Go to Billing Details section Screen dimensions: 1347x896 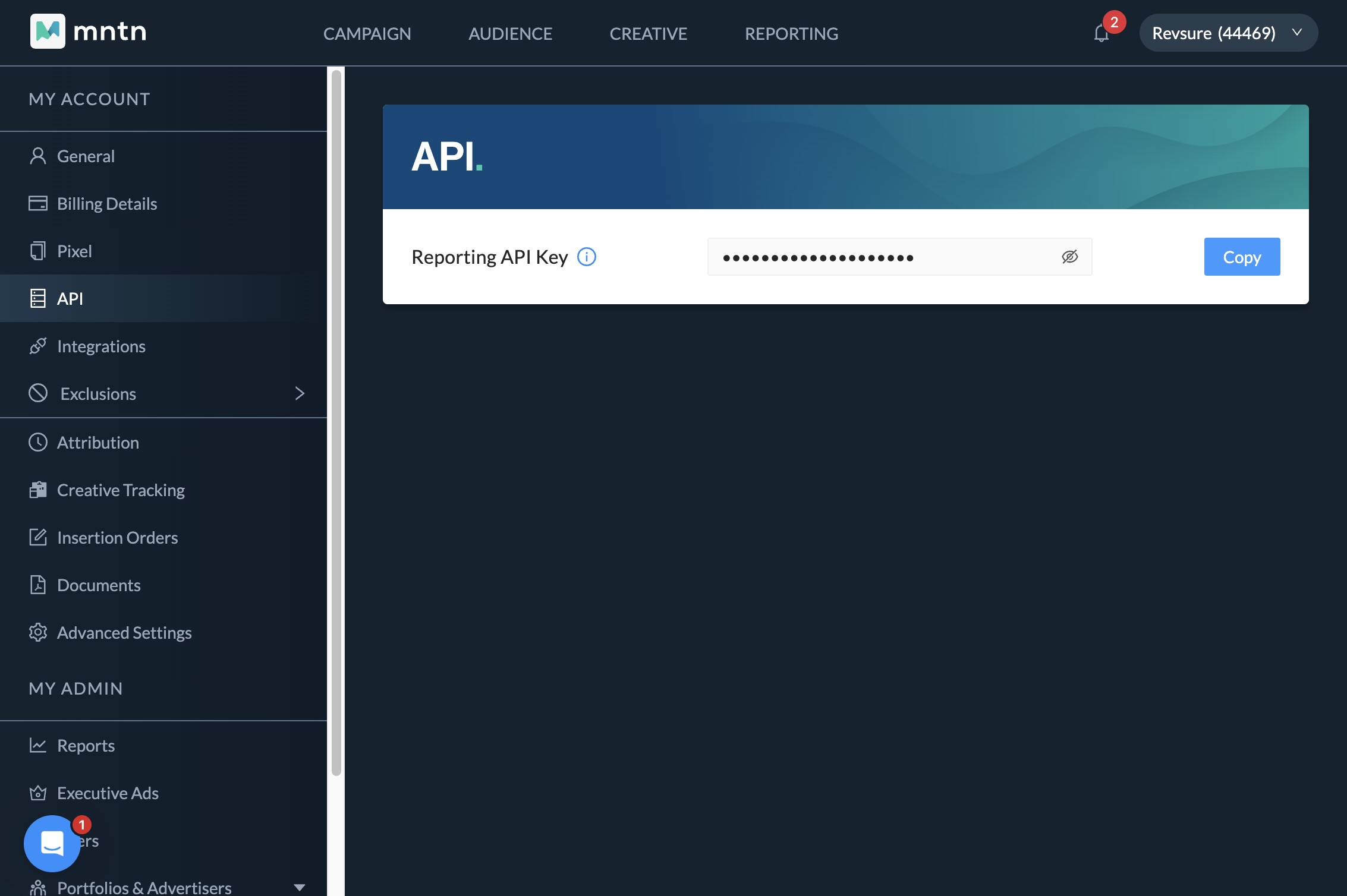[x=107, y=204]
